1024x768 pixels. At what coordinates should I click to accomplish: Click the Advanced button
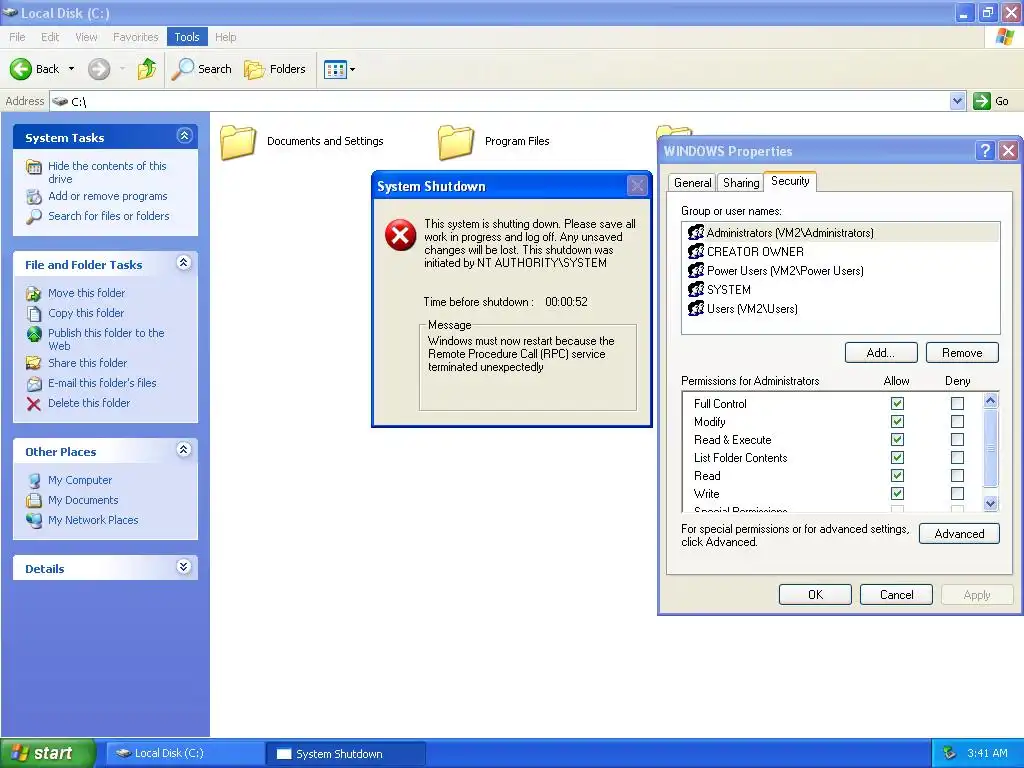pos(959,534)
